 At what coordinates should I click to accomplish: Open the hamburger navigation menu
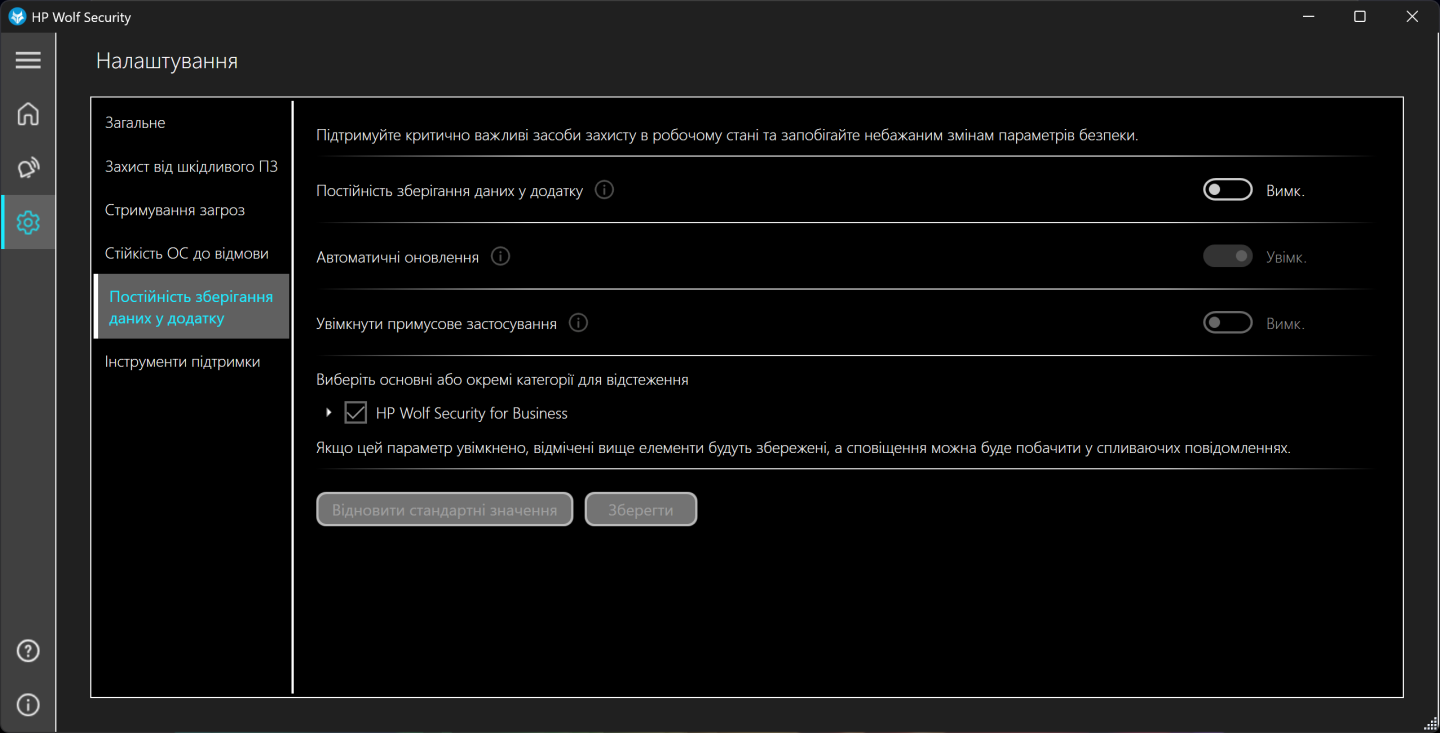point(28,60)
